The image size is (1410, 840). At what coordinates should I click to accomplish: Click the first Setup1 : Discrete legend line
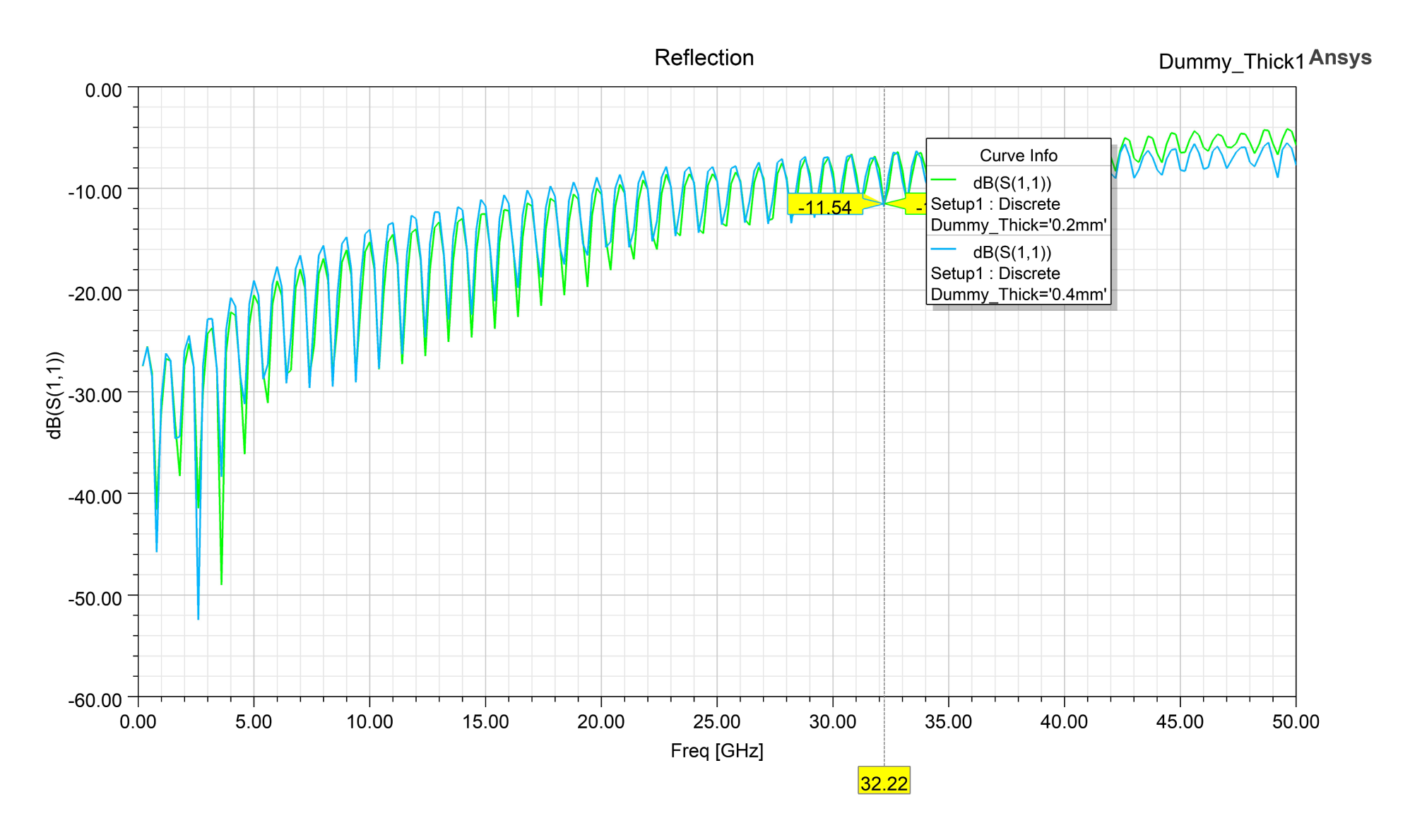point(995,204)
